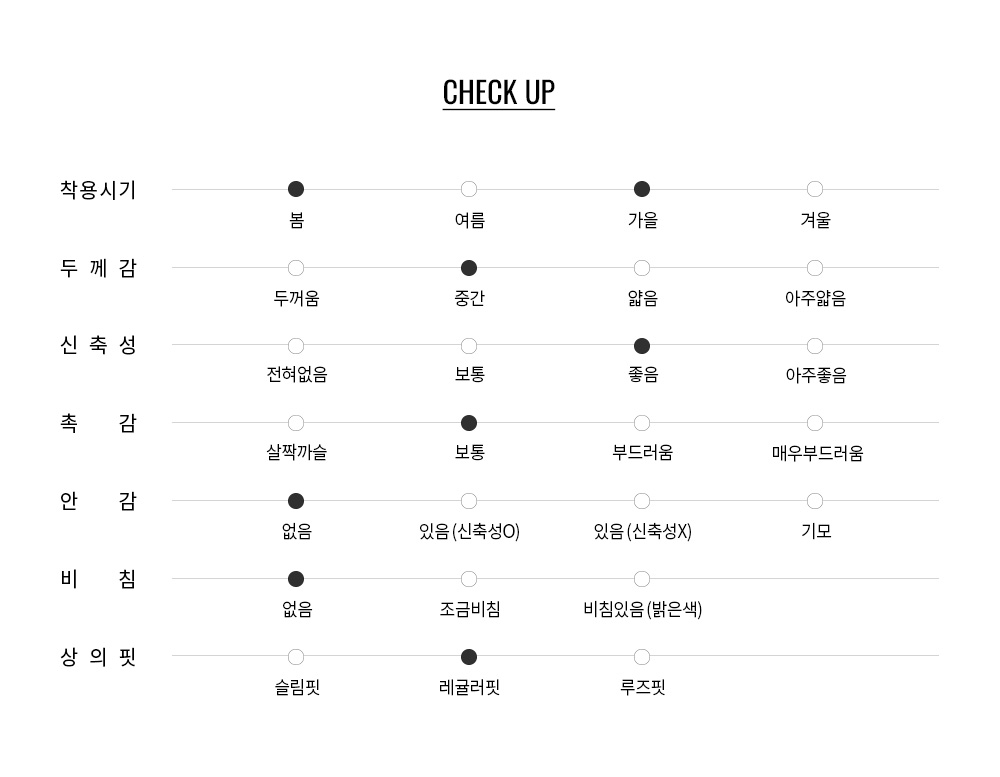Pick 아주좋음 stretch option circle
This screenshot has width=1000, height=777.
click(815, 346)
